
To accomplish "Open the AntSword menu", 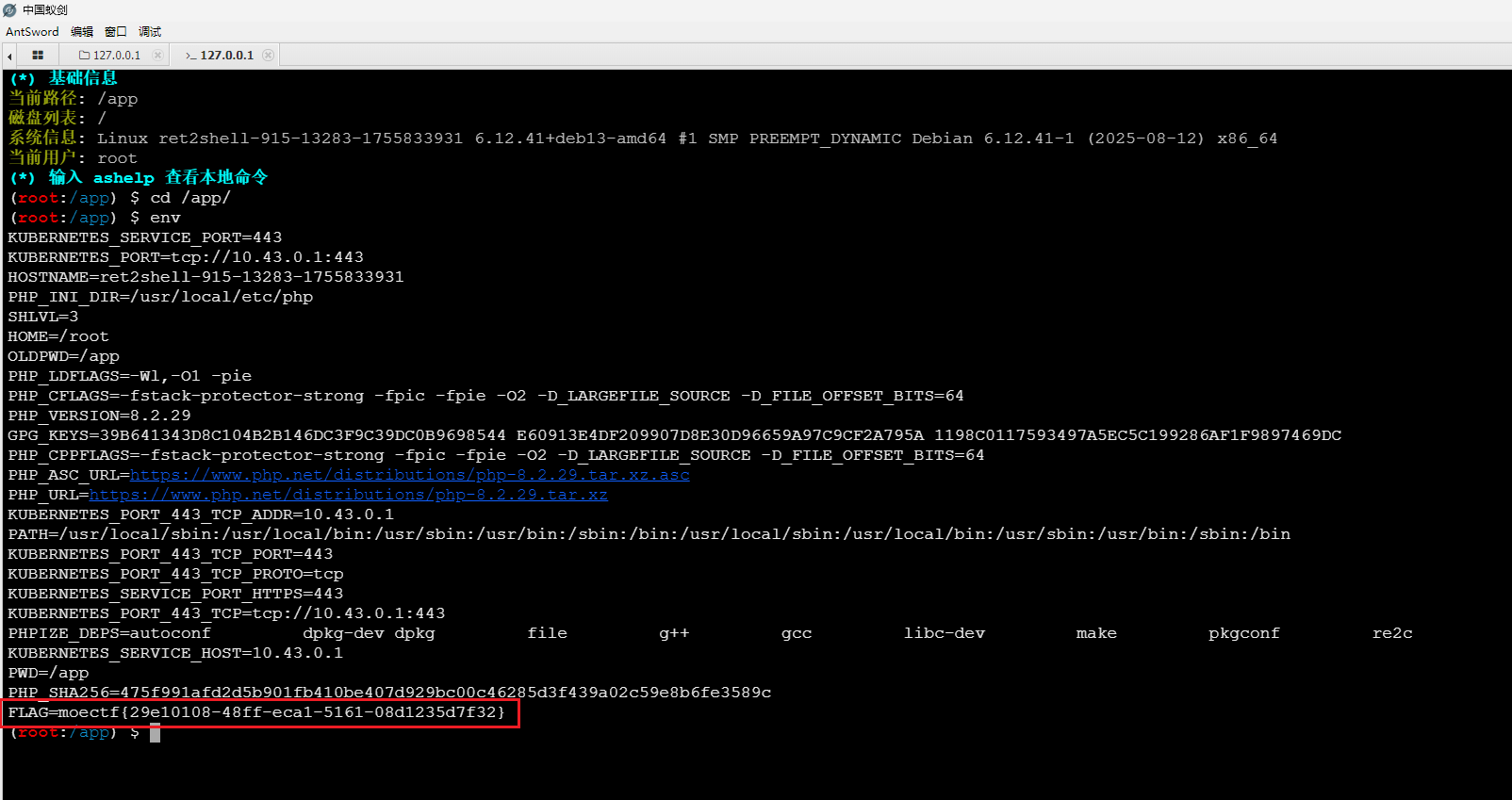I will [x=32, y=32].
